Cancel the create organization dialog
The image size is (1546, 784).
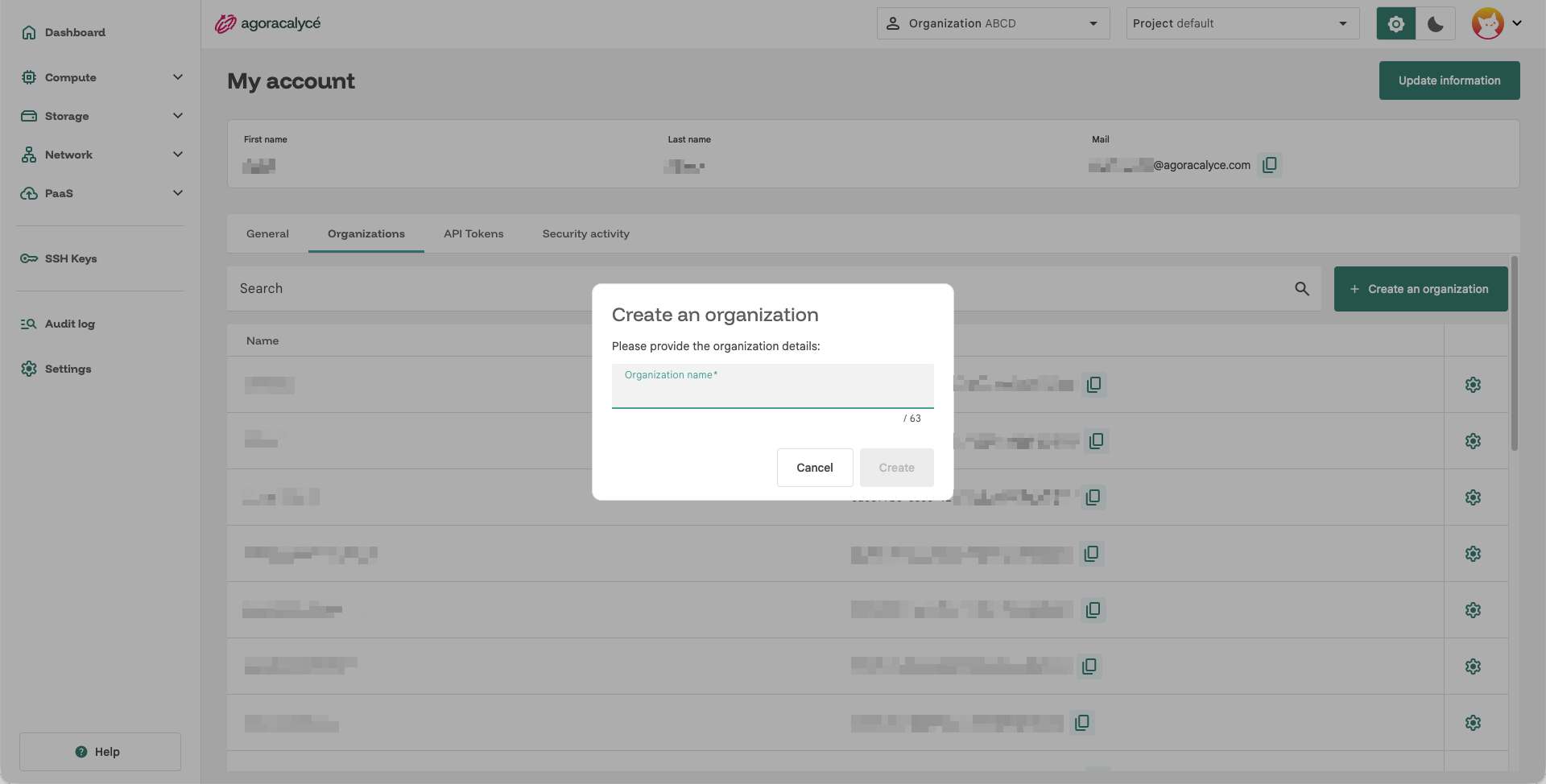(815, 468)
